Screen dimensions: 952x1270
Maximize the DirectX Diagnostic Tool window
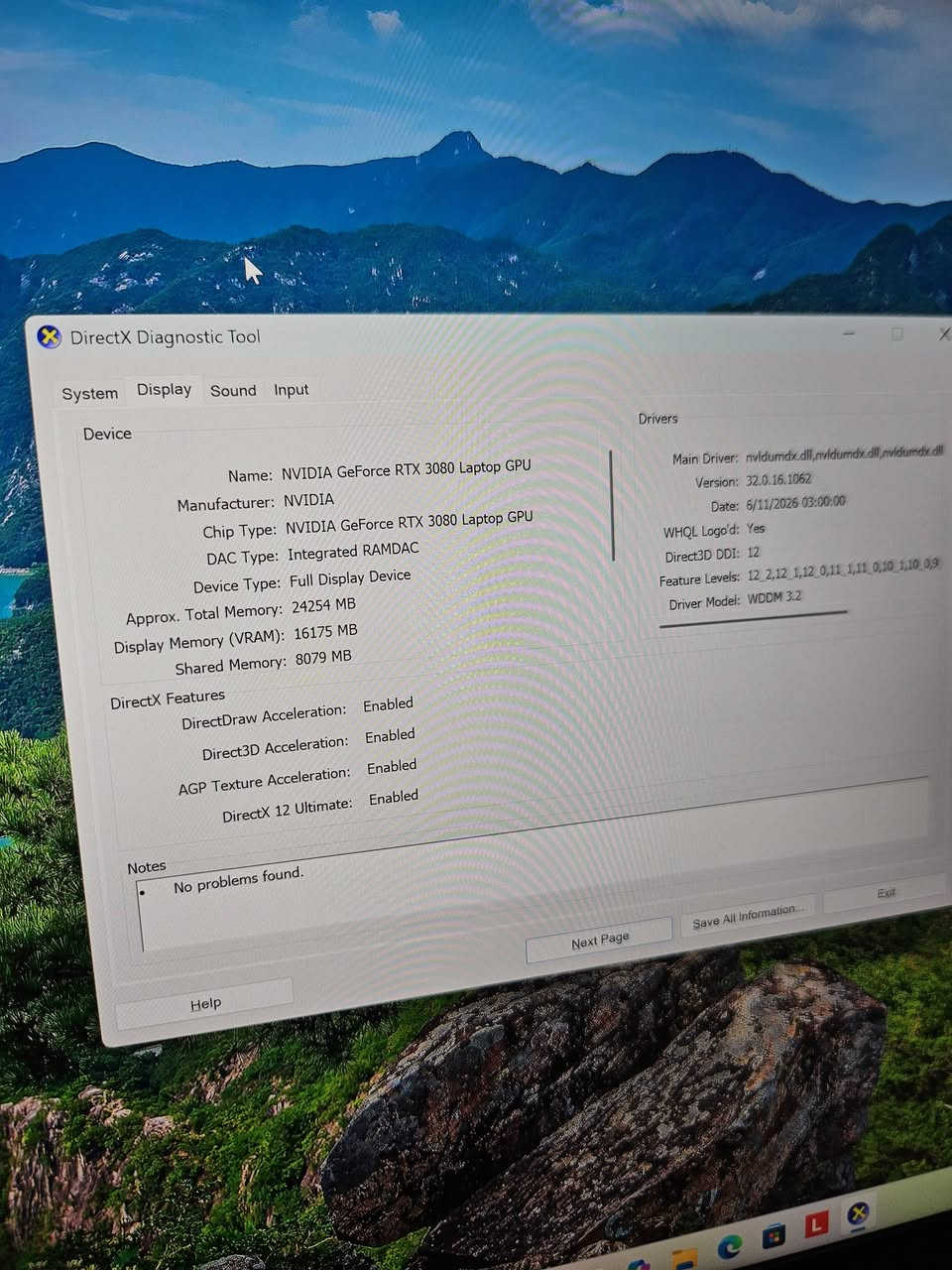897,334
